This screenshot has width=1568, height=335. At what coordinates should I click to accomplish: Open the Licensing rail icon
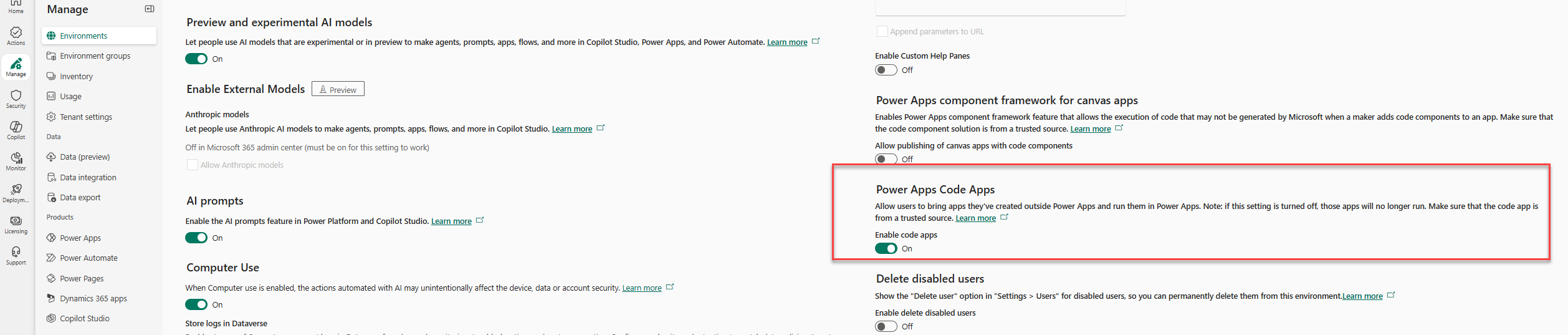click(x=16, y=224)
